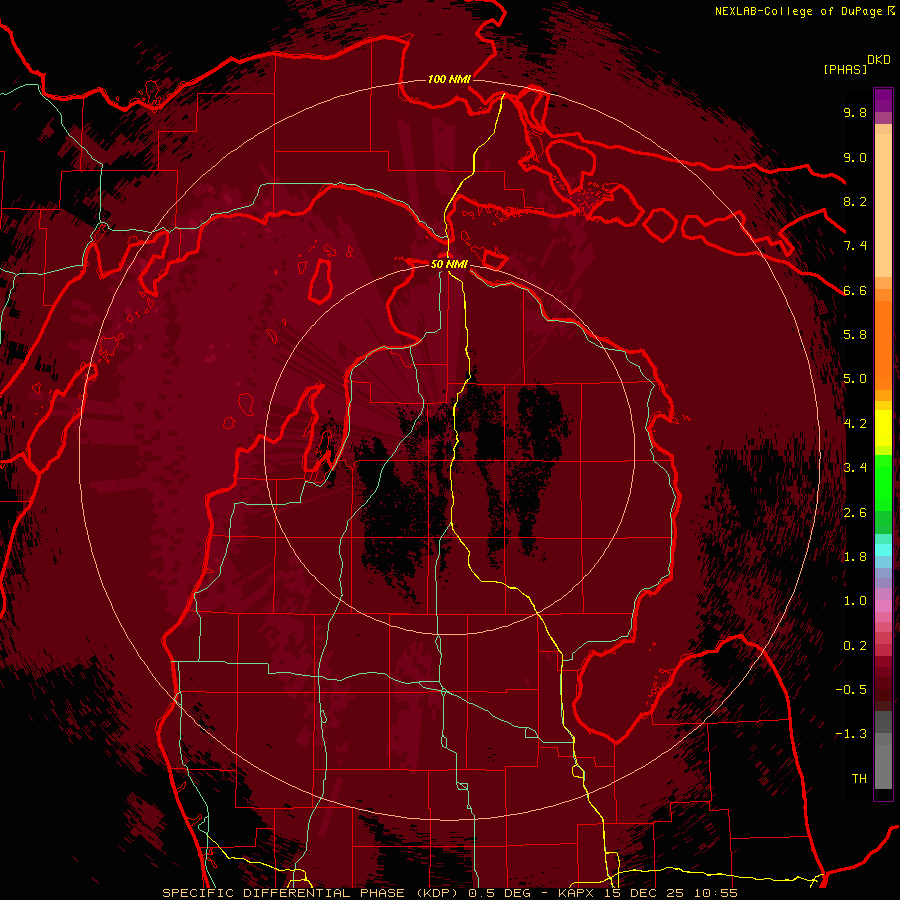The image size is (900, 900).
Task: Click the 9.8 value on the color scale
Action: point(855,112)
